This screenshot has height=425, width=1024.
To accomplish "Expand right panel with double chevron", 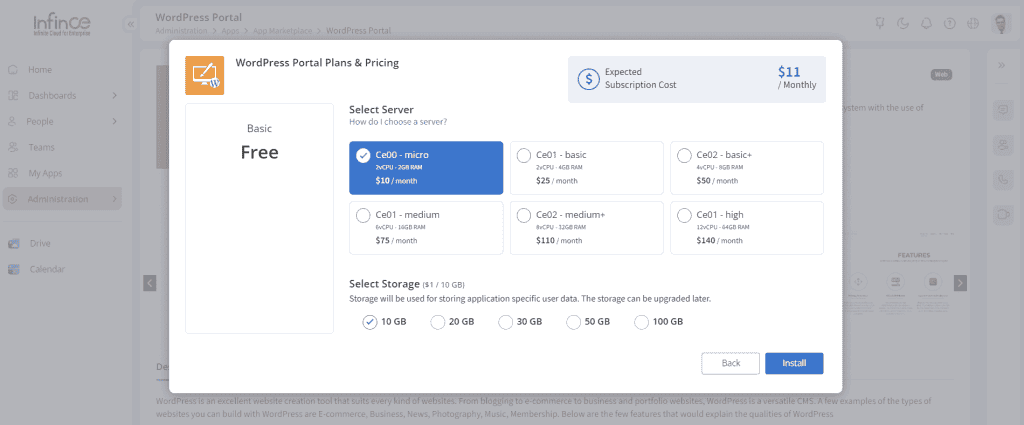I will [1002, 65].
